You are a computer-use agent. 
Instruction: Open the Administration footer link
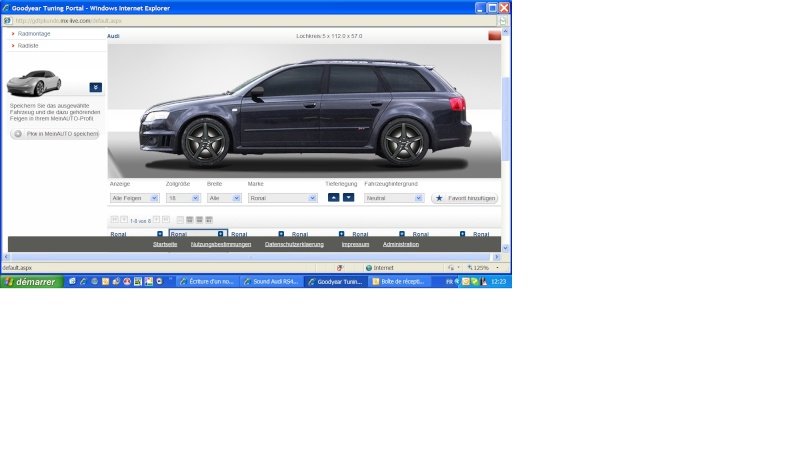tap(401, 244)
